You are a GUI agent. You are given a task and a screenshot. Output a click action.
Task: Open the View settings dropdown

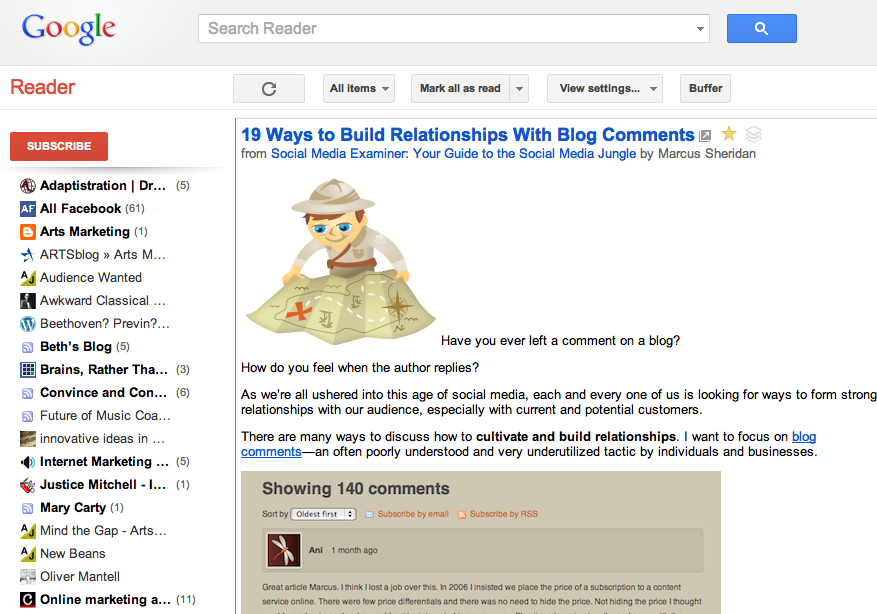tap(605, 88)
